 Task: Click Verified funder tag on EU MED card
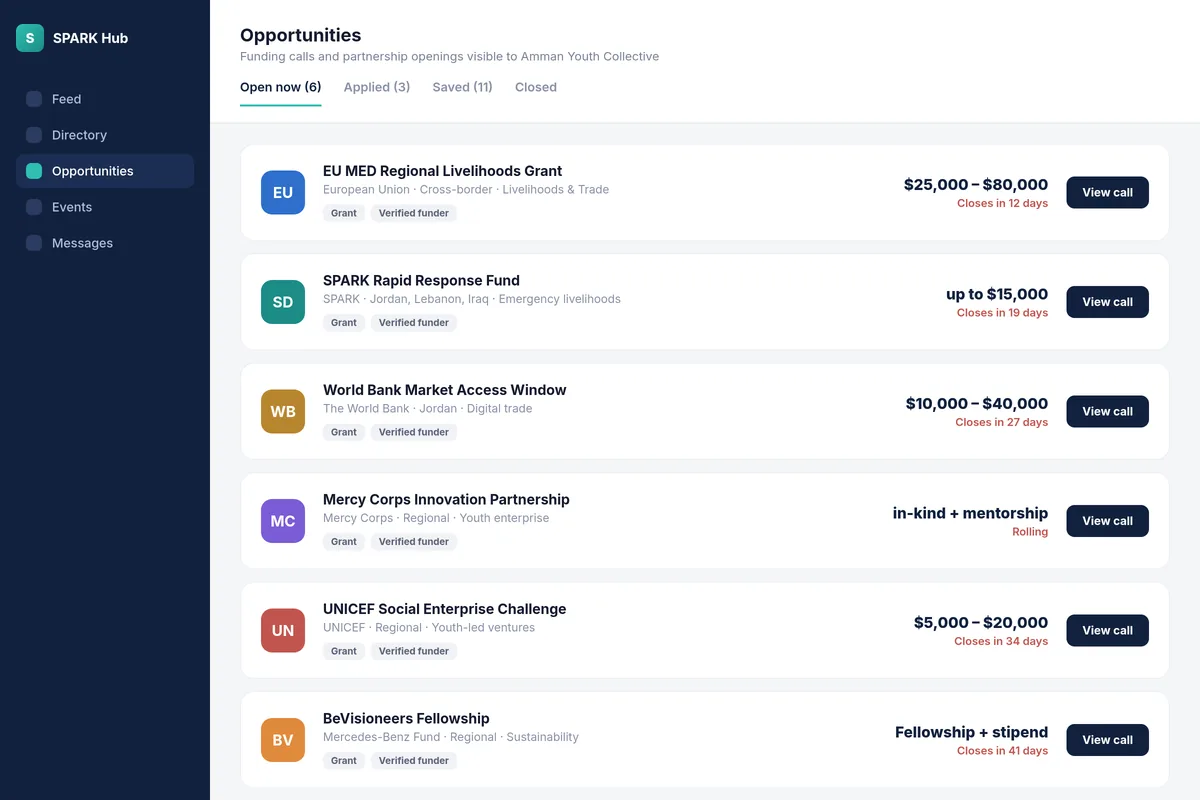pyautogui.click(x=414, y=213)
